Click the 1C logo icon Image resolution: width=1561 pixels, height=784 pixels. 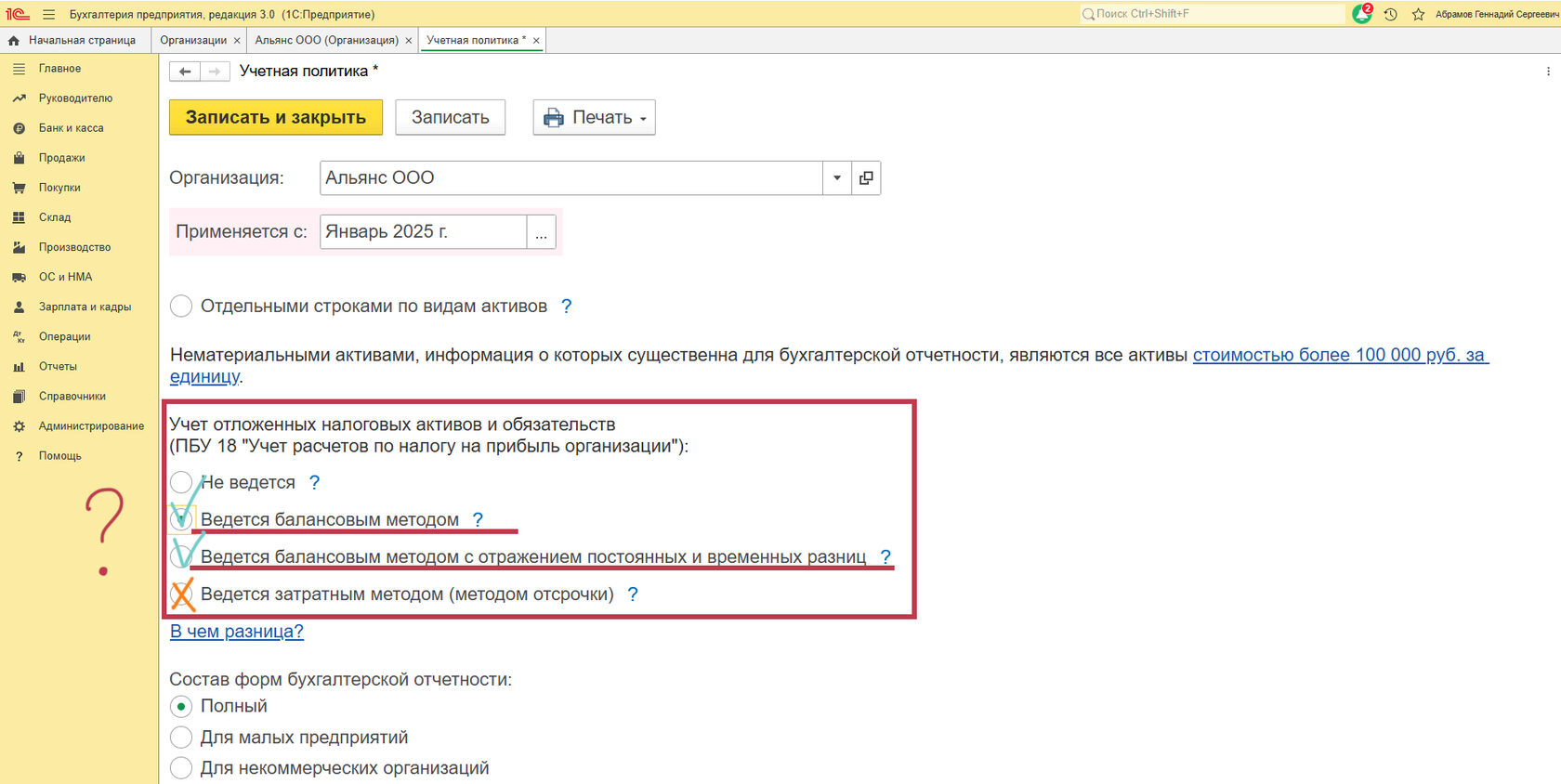[x=18, y=14]
